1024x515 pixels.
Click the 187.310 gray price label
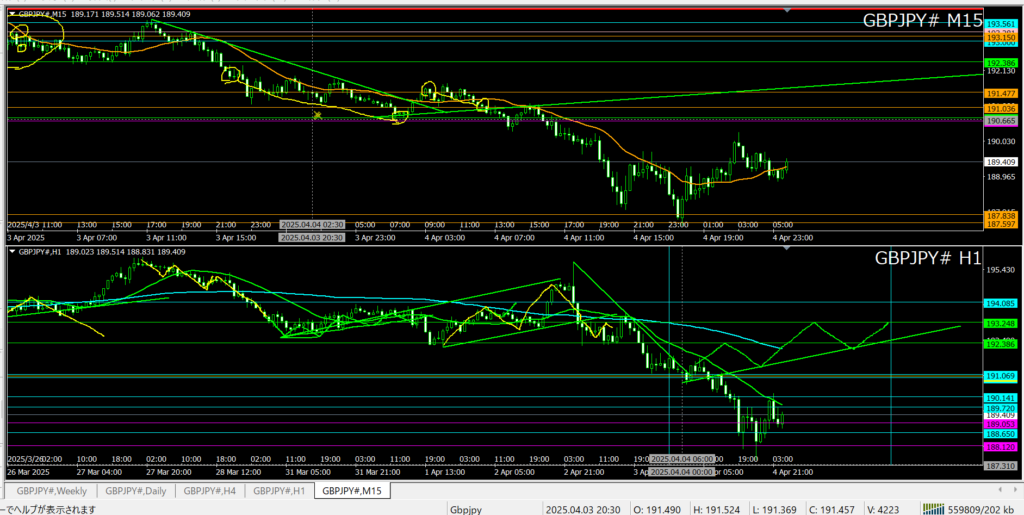999,465
